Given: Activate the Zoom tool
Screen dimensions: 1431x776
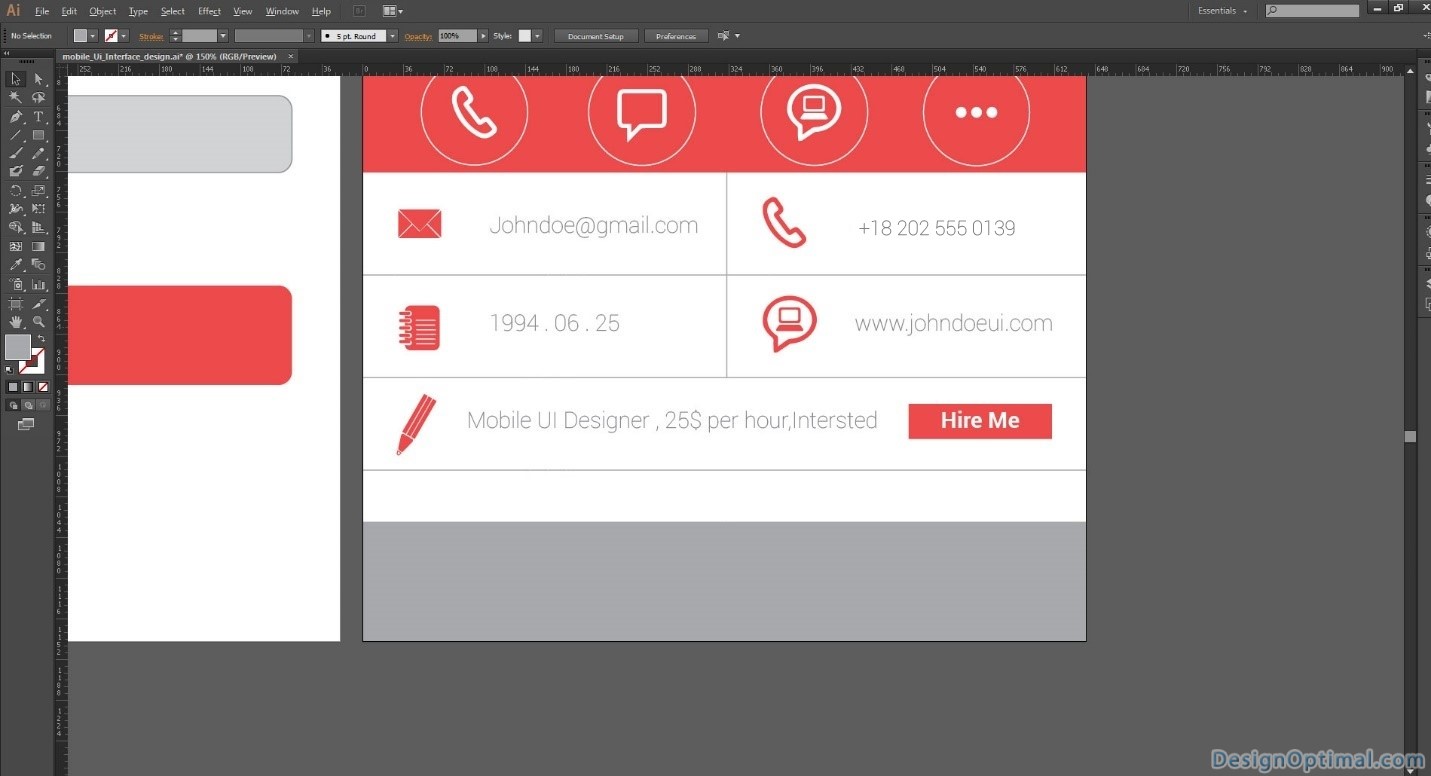Looking at the screenshot, I should [x=38, y=322].
